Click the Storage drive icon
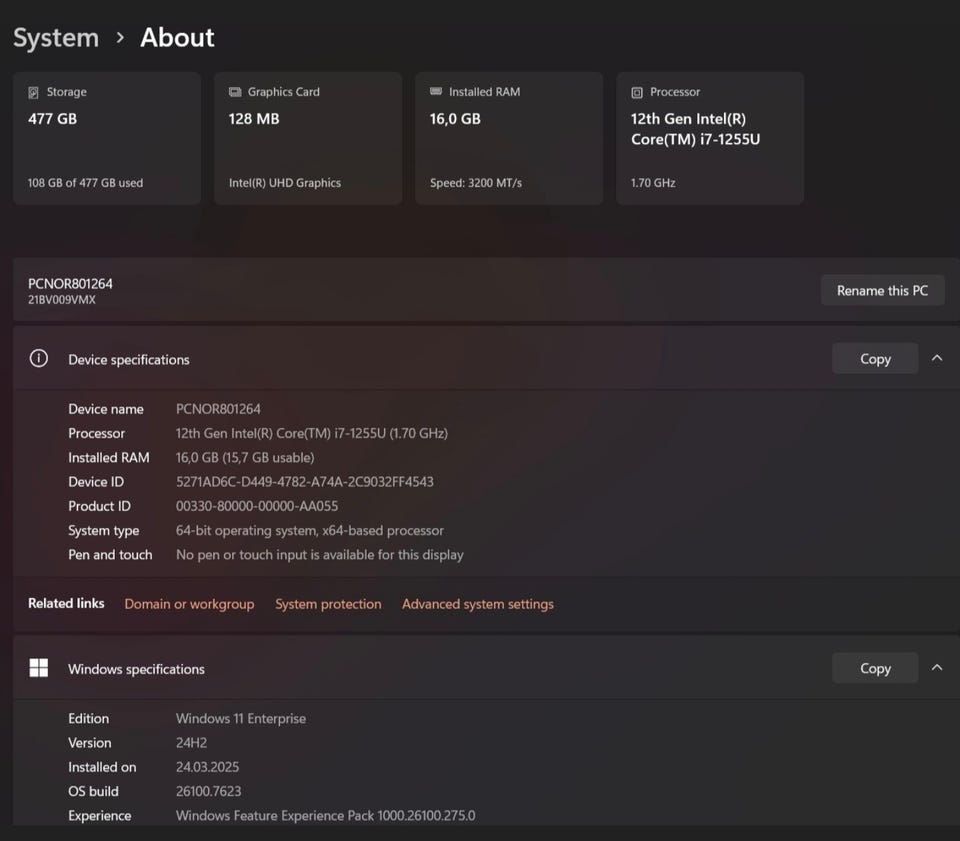Screen dimensions: 960x841 click(34, 92)
